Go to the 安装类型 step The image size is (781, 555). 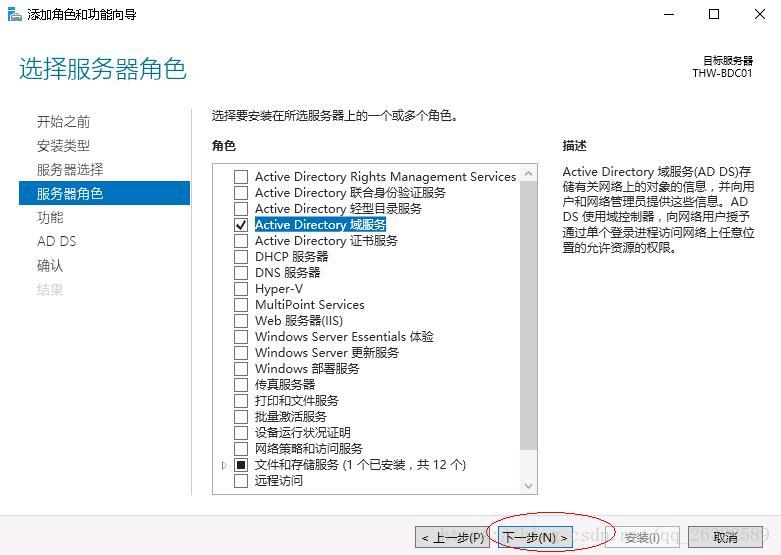pos(63,145)
